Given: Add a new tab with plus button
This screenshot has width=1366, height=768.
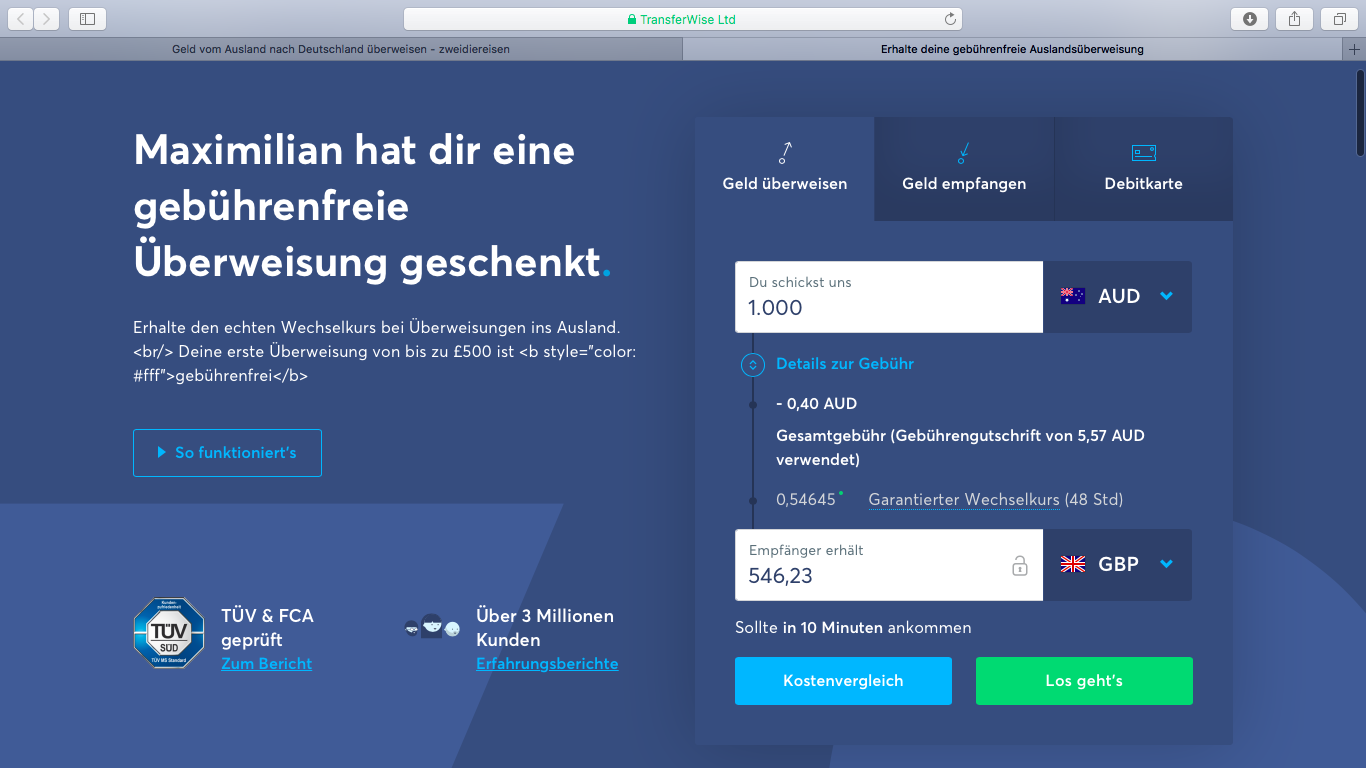Looking at the screenshot, I should (1355, 49).
